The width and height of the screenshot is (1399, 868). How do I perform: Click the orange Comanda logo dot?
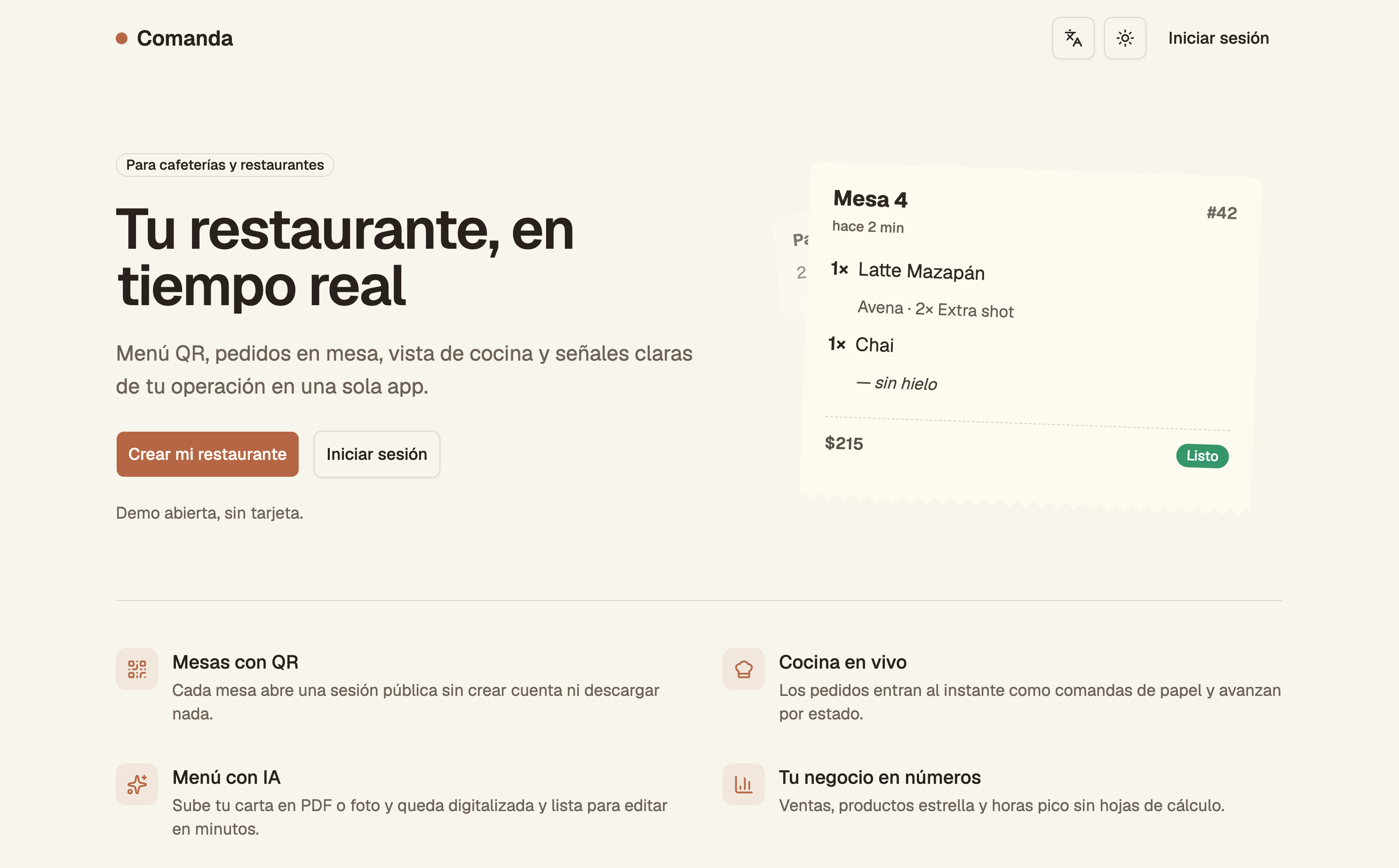tap(121, 39)
